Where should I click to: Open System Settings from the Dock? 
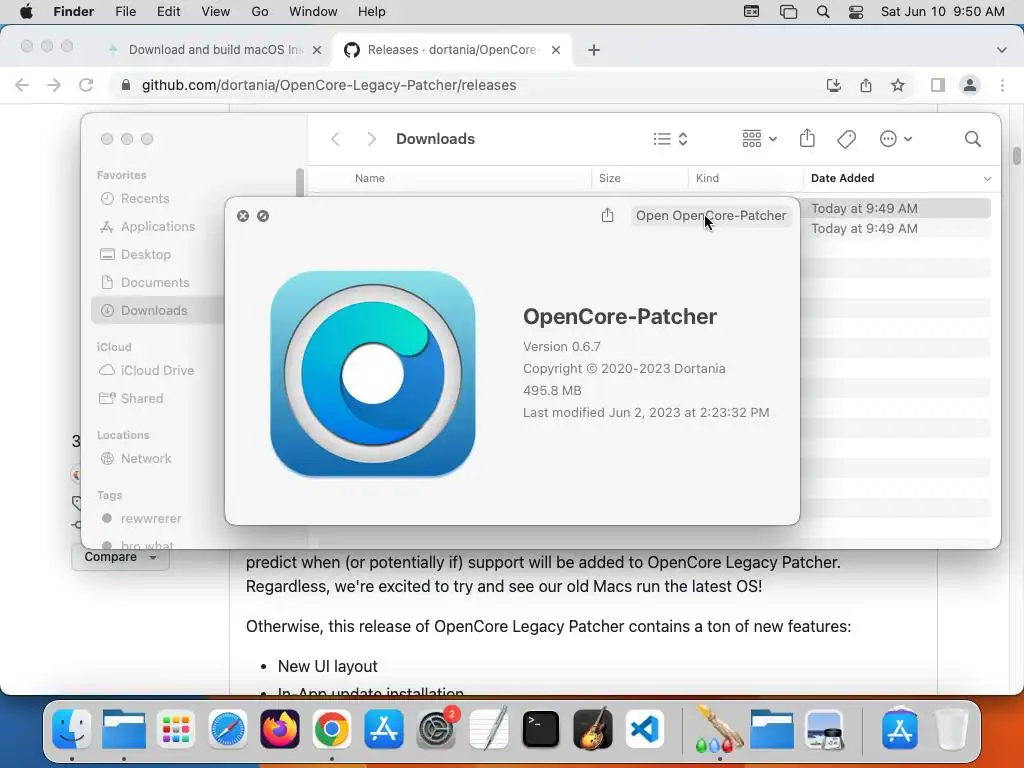point(436,729)
